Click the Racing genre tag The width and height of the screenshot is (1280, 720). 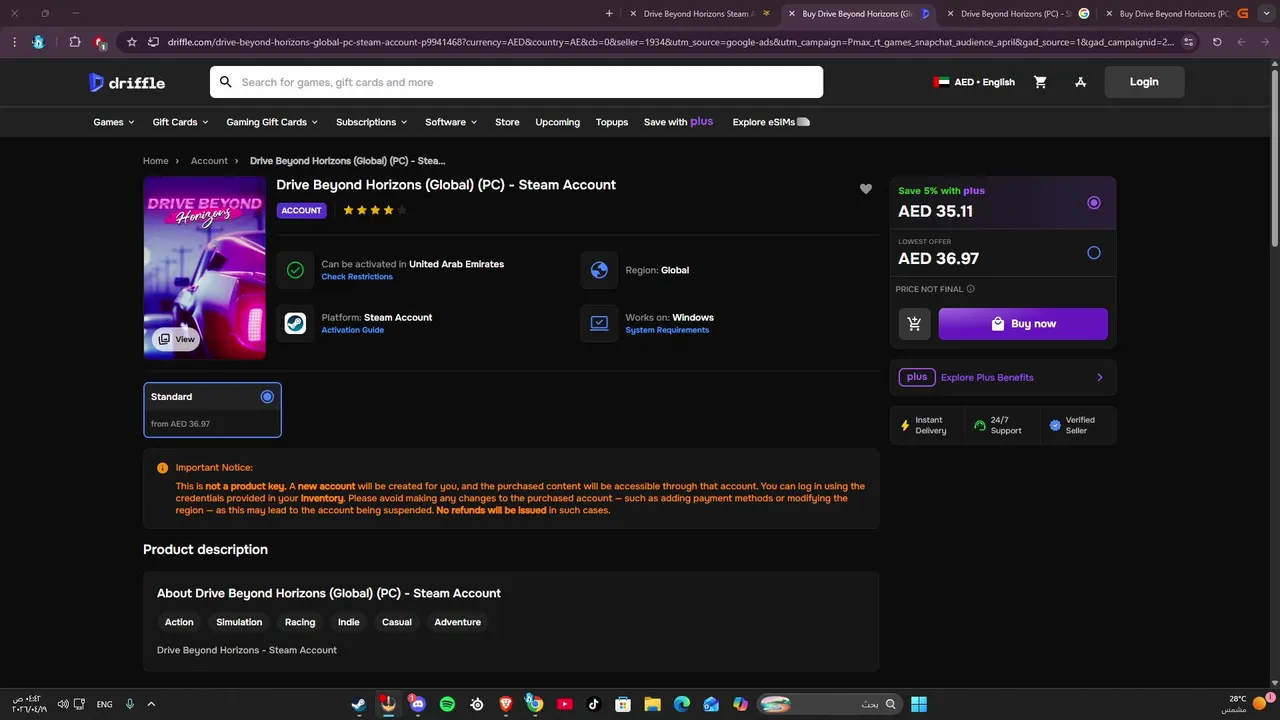point(300,622)
